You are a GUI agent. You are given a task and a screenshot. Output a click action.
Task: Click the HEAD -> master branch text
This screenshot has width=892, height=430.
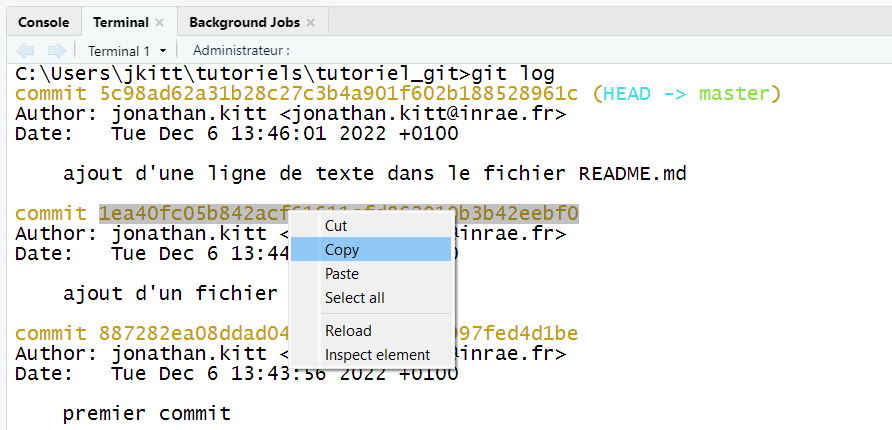(x=685, y=93)
